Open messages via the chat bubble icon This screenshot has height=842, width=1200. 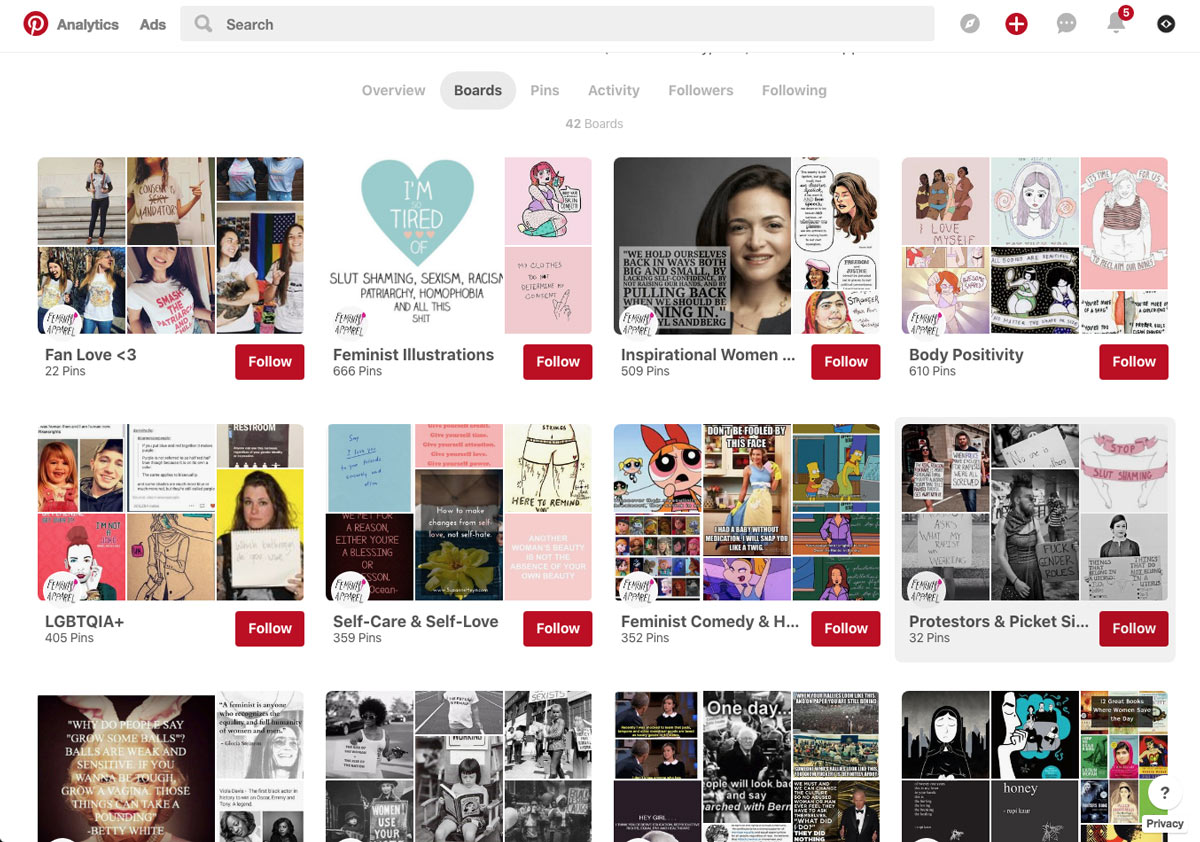(1066, 23)
